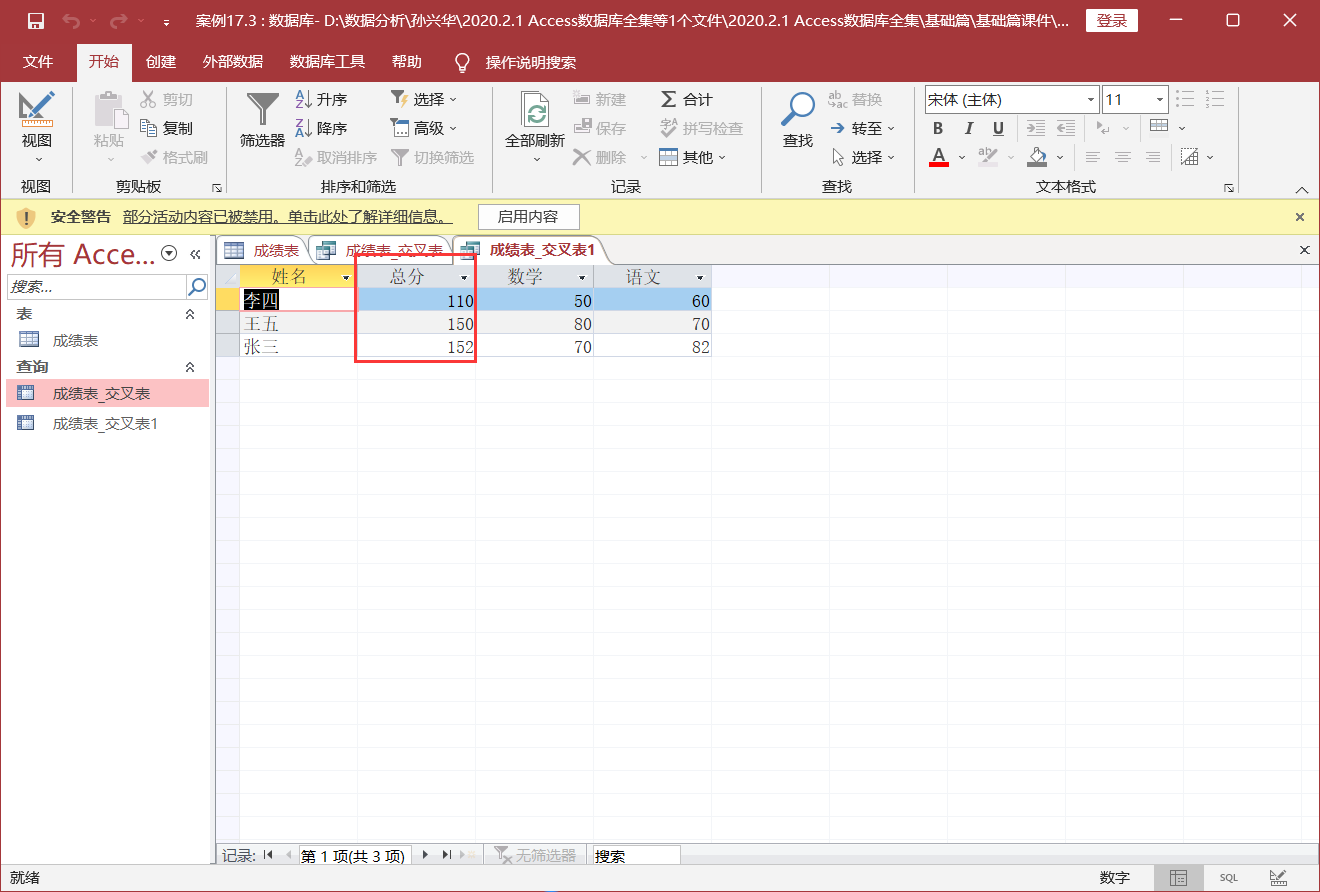Open the security warning details link
This screenshot has width=1320, height=892.
click(x=287, y=216)
